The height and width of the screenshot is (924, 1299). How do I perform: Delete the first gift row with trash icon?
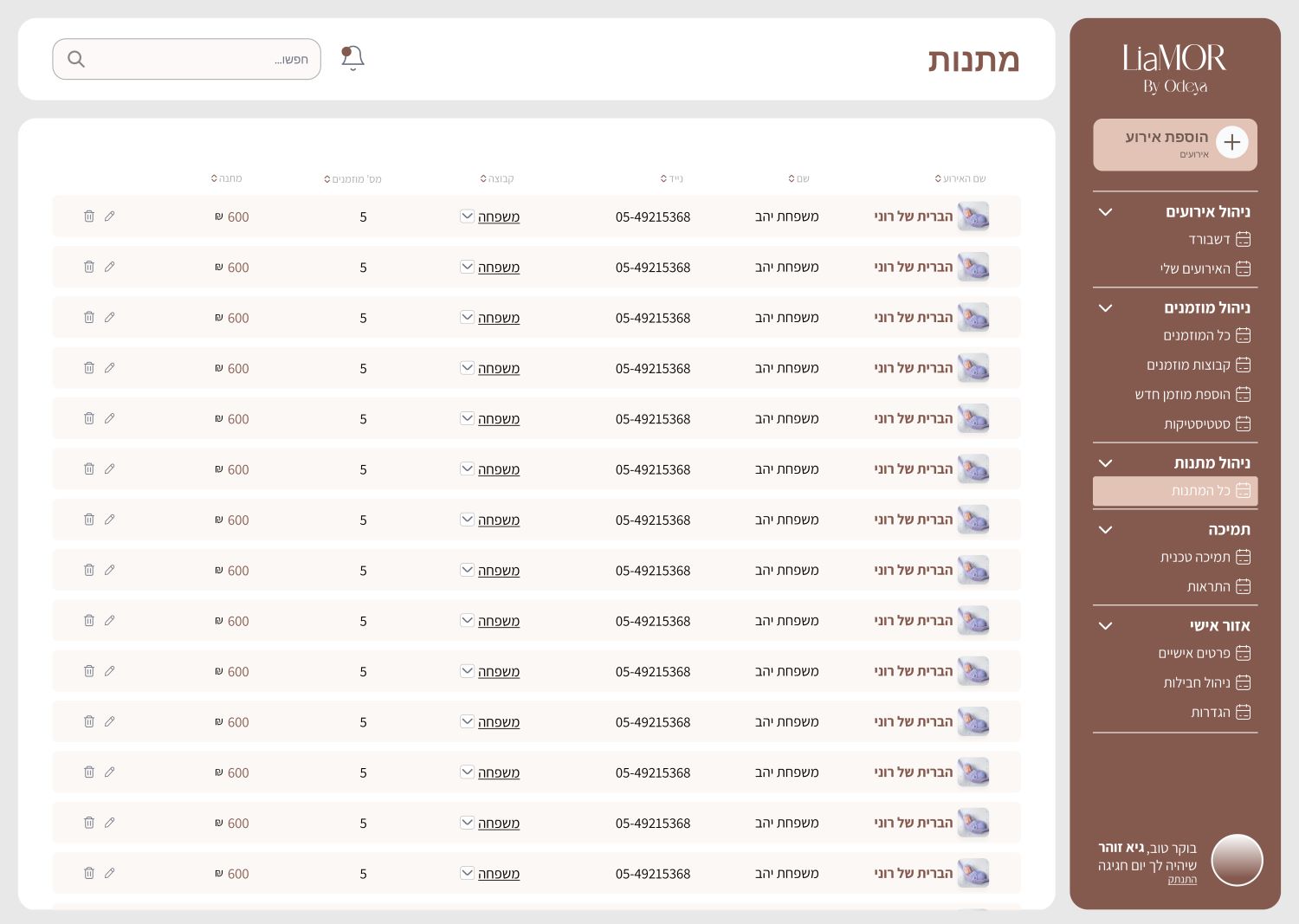click(88, 216)
